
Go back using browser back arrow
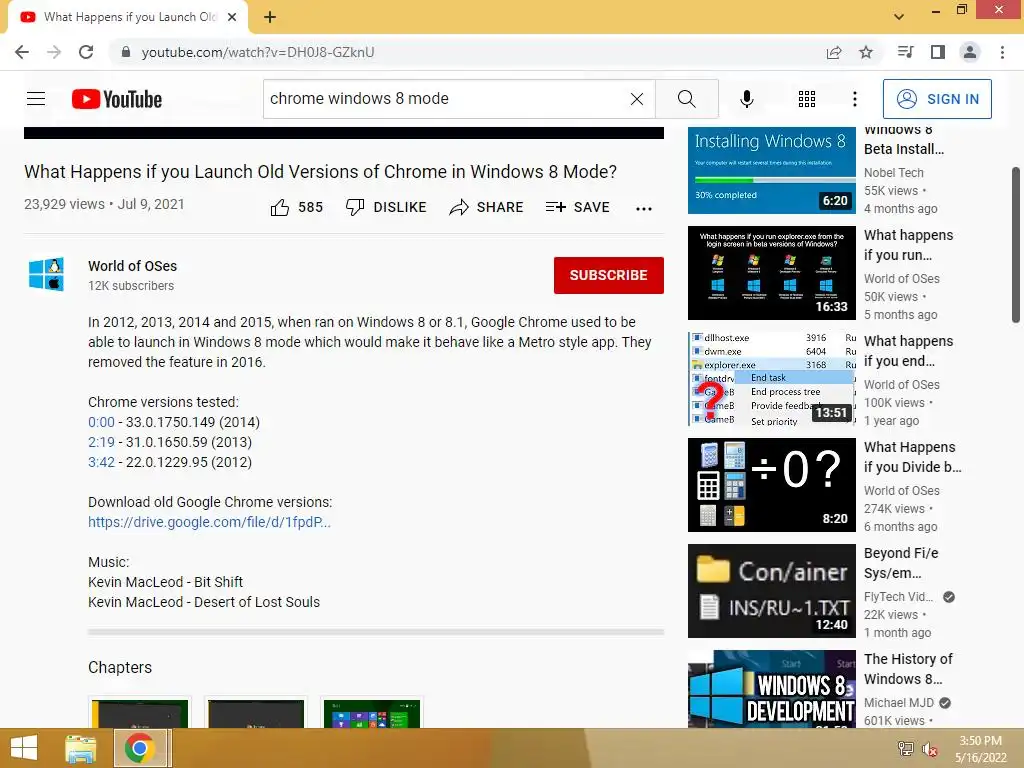[22, 52]
